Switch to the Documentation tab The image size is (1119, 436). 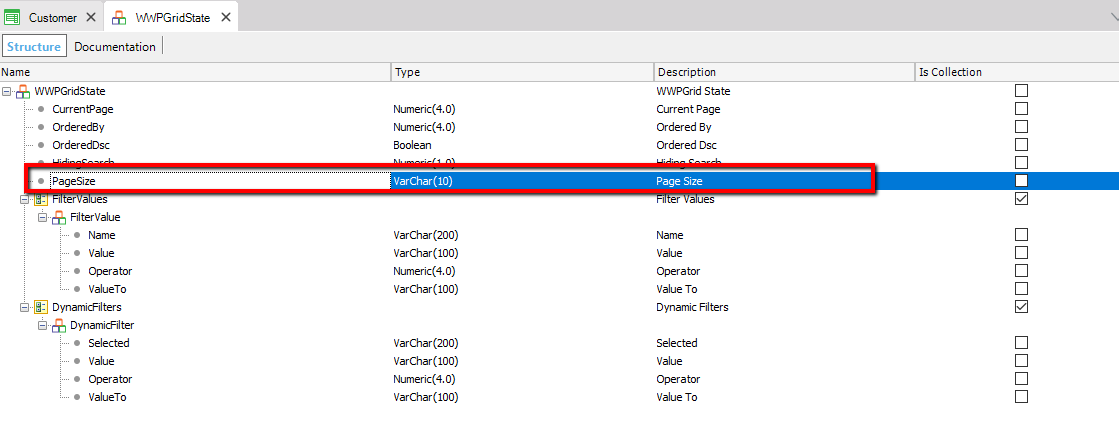115,47
